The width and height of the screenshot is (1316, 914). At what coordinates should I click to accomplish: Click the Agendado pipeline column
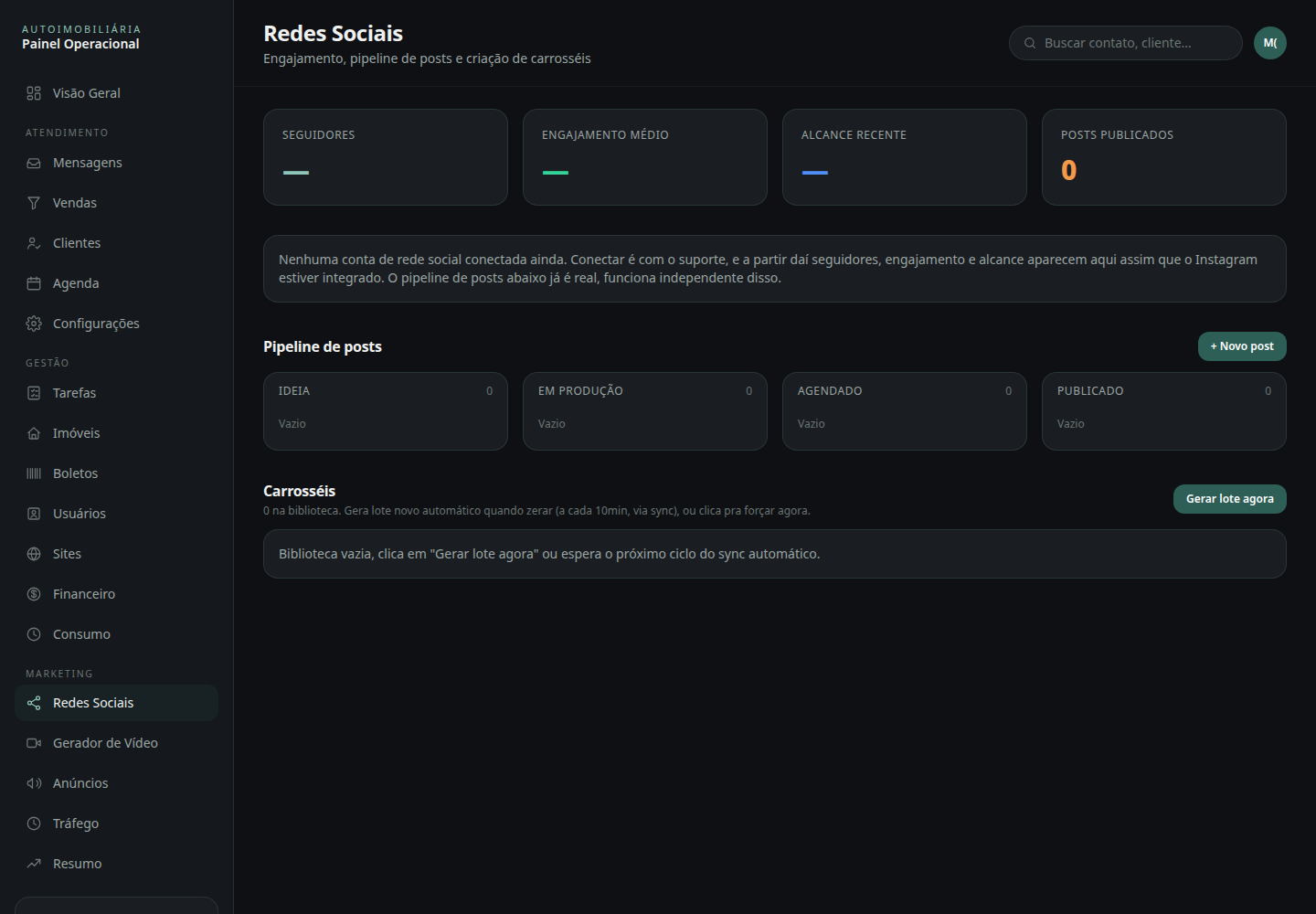(905, 411)
